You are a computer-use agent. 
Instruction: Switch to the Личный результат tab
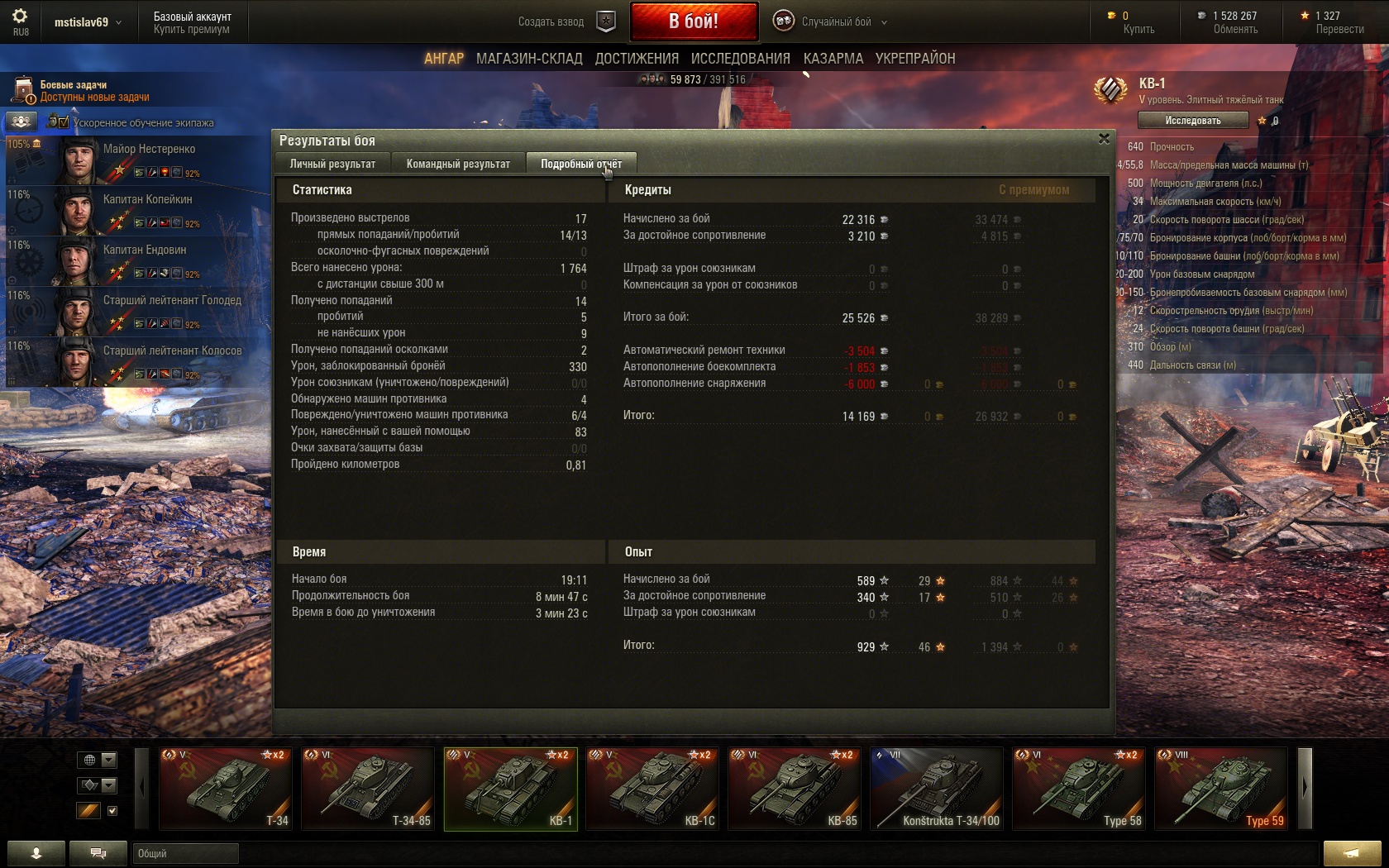[x=332, y=164]
